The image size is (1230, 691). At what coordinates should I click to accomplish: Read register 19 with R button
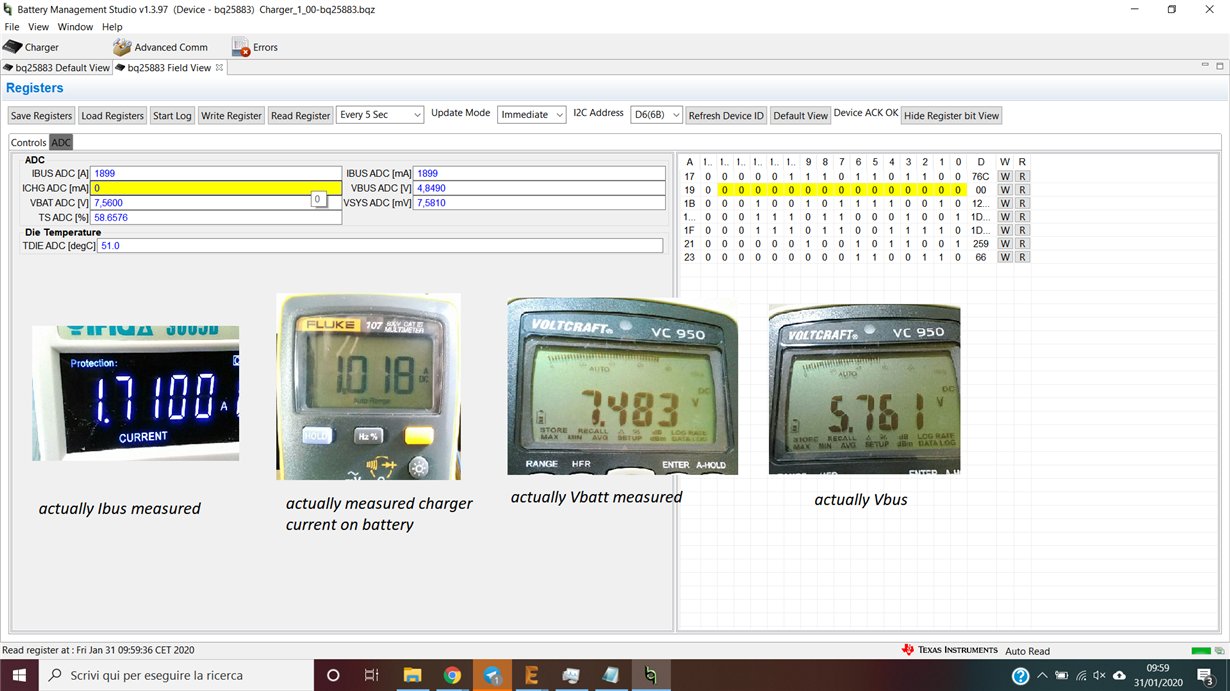tap(1022, 190)
